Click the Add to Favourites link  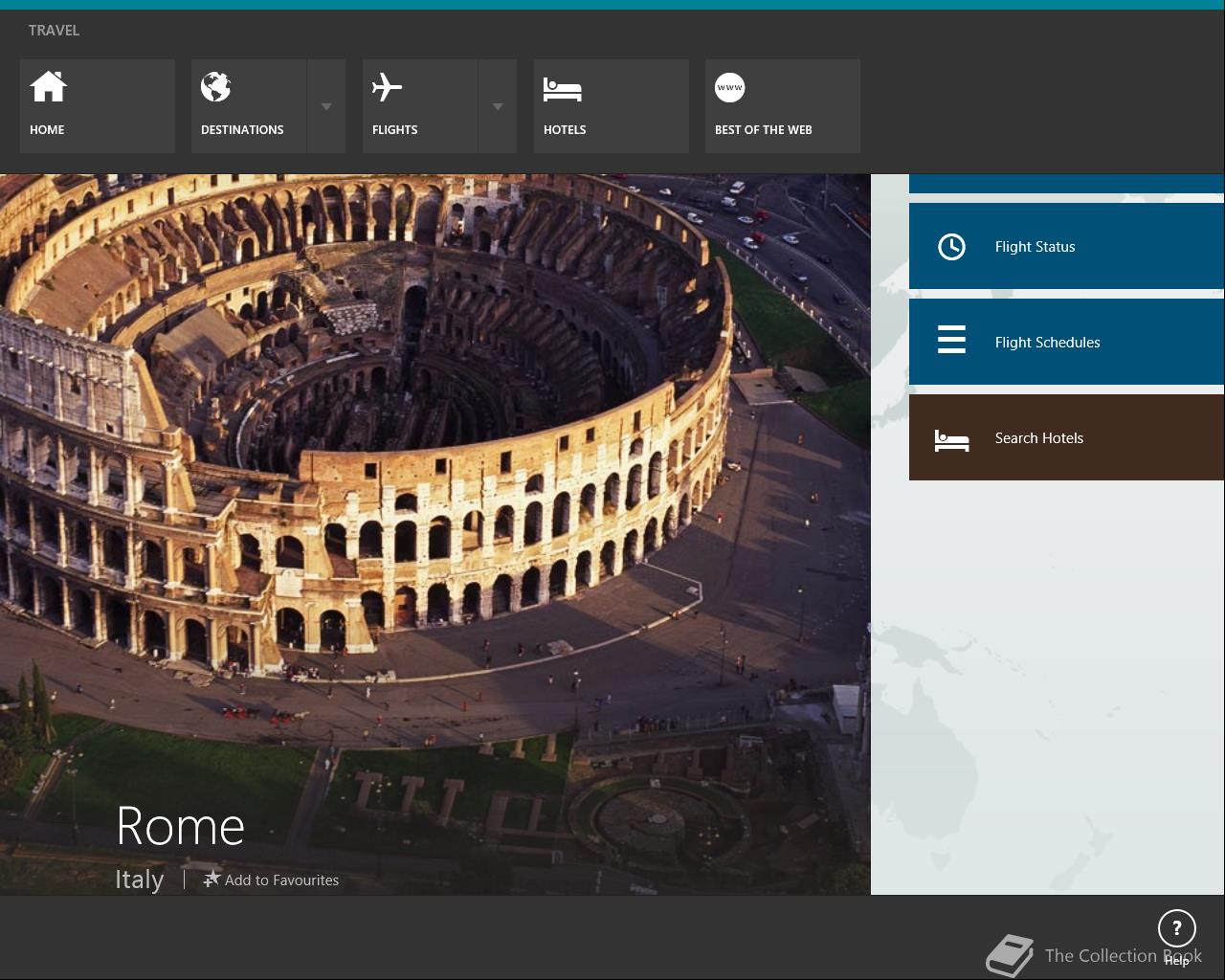tap(271, 880)
